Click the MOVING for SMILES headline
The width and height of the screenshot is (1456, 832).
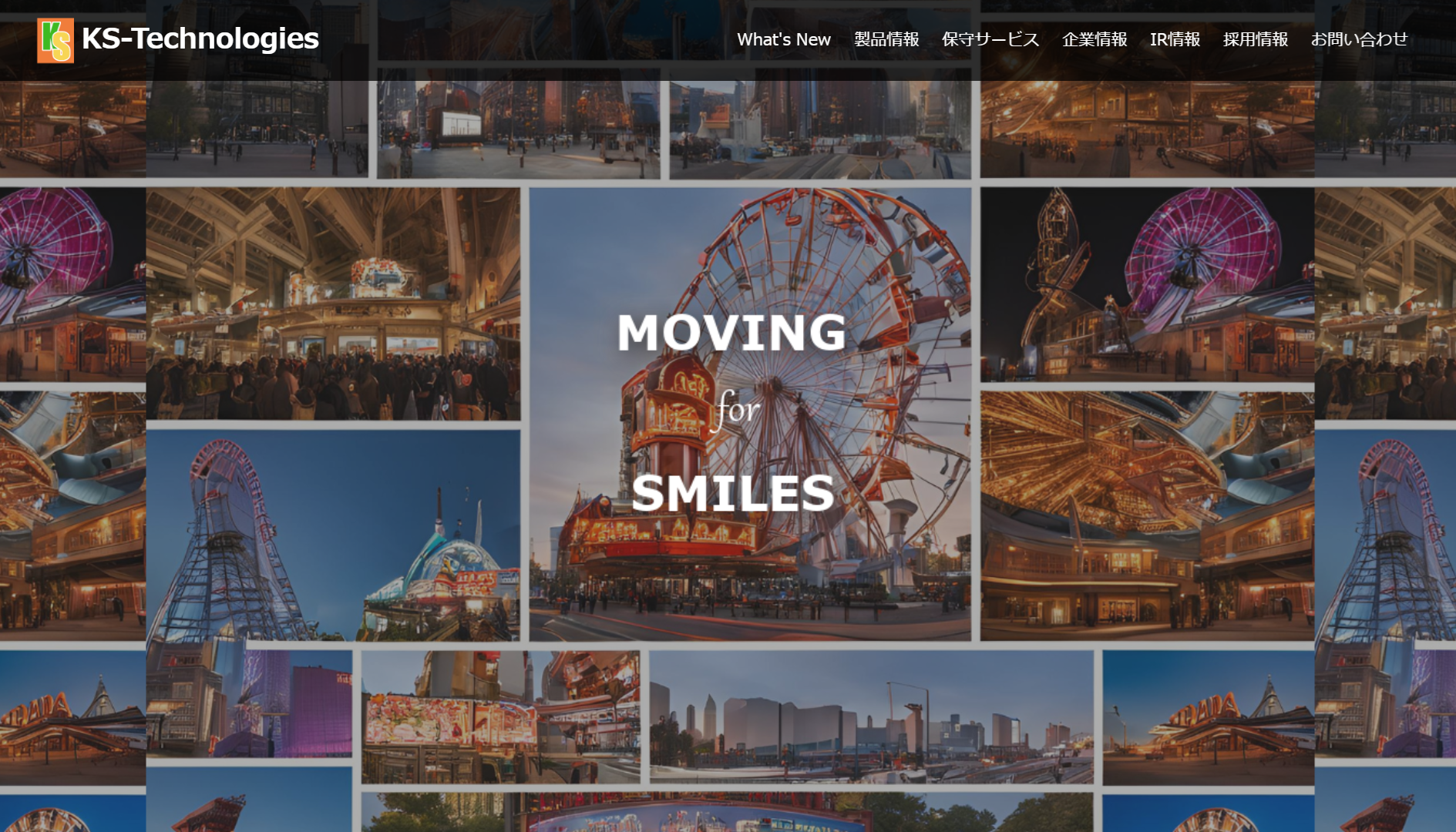pyautogui.click(x=732, y=412)
